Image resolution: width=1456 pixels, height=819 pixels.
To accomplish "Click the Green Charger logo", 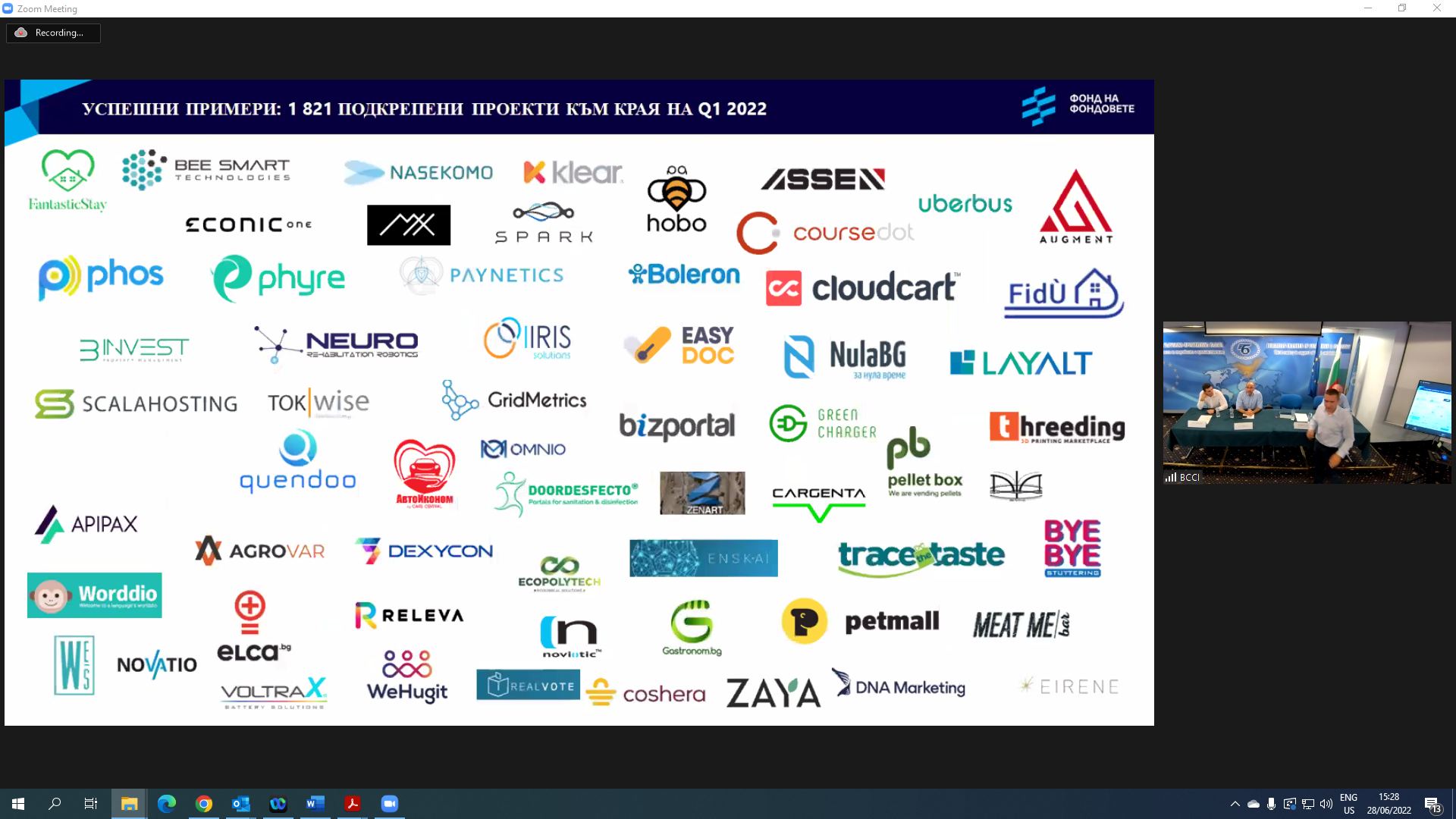I will click(x=823, y=423).
